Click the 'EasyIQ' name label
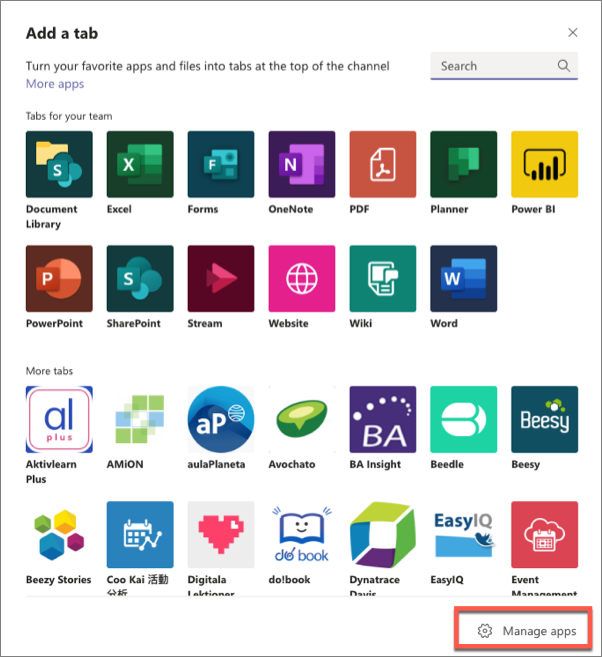Screen dimensions: 602x657 click(447, 579)
